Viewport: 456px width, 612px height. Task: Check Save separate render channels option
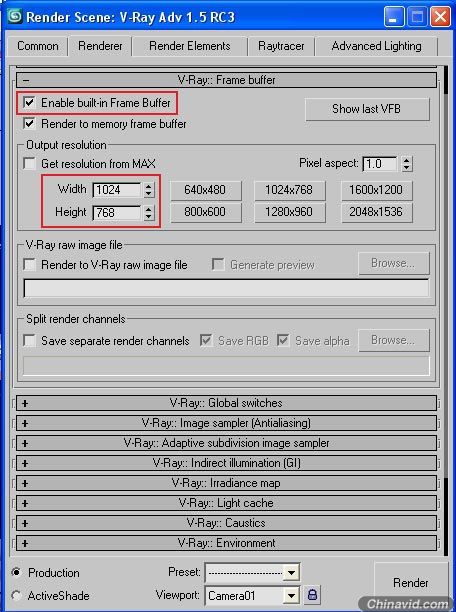pyautogui.click(x=29, y=341)
